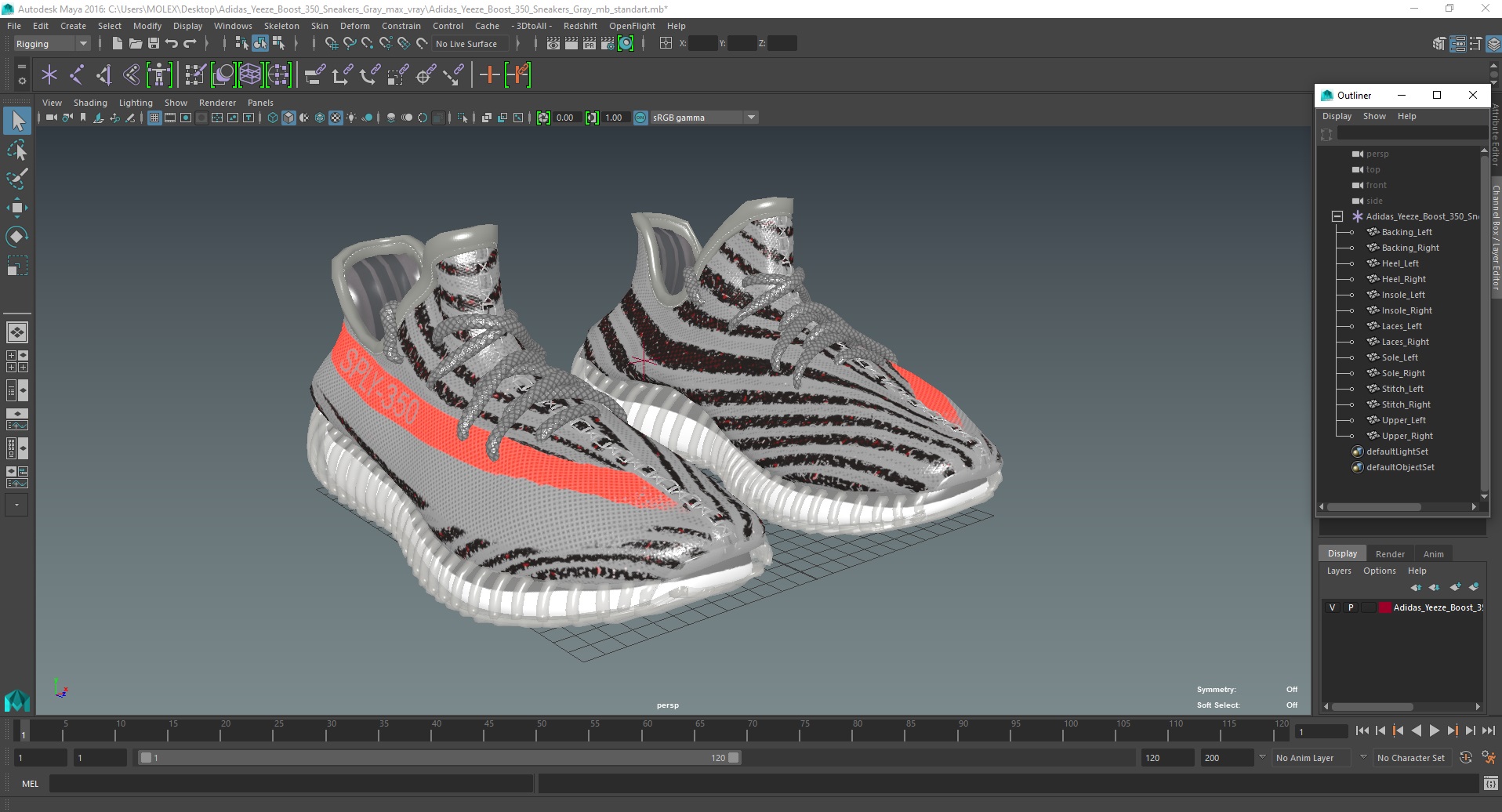Viewport: 1502px width, 812px height.
Task: Open Layers menu in Layer Editor
Action: click(1339, 571)
